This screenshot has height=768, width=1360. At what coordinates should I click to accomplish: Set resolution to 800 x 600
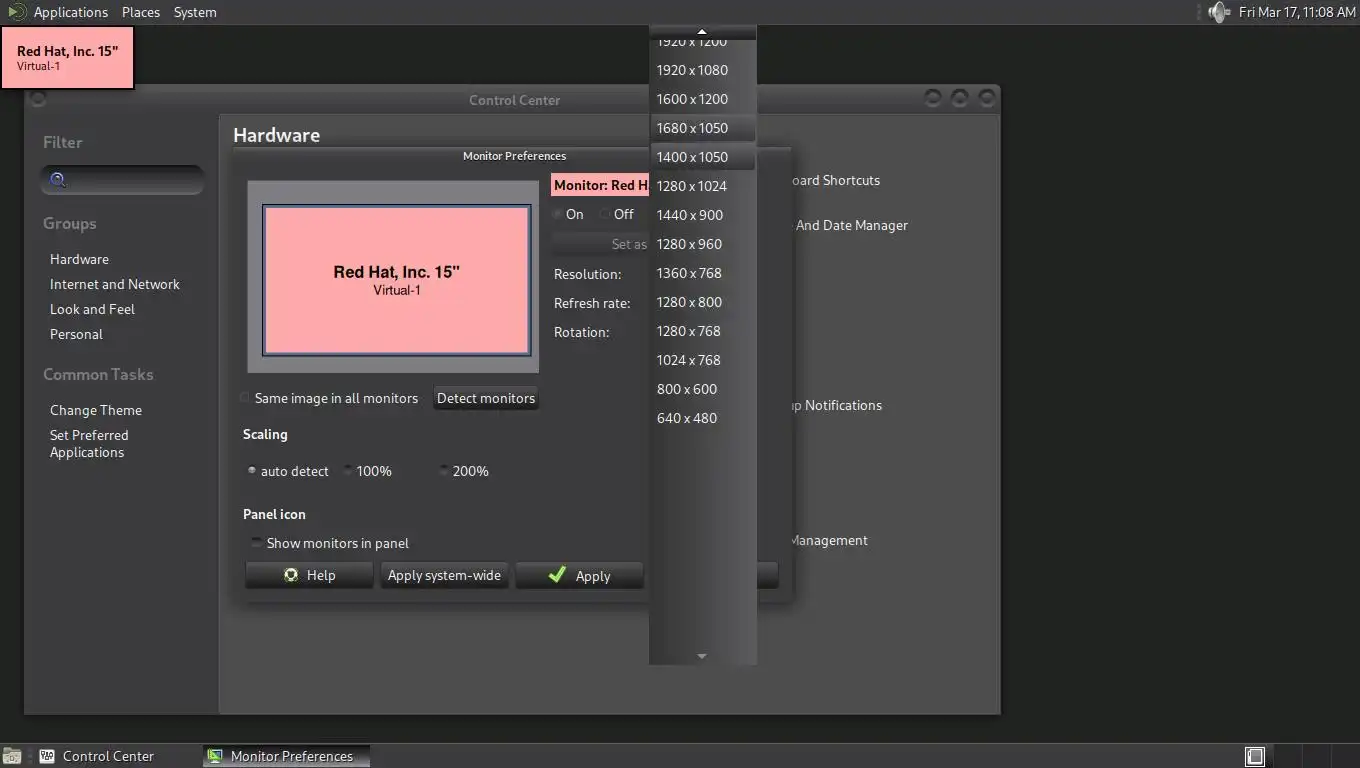coord(703,389)
